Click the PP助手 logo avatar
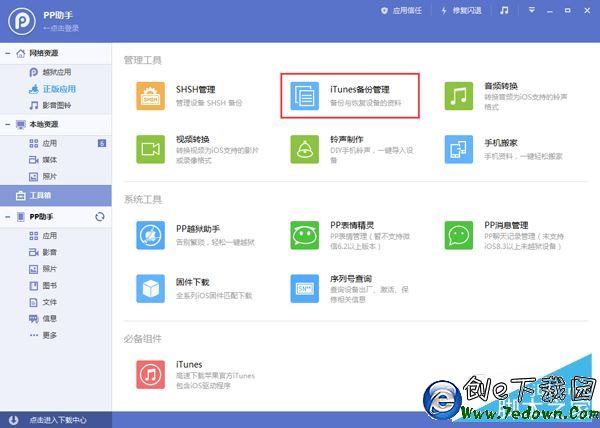Viewport: 600px width, 428px height. click(x=22, y=21)
